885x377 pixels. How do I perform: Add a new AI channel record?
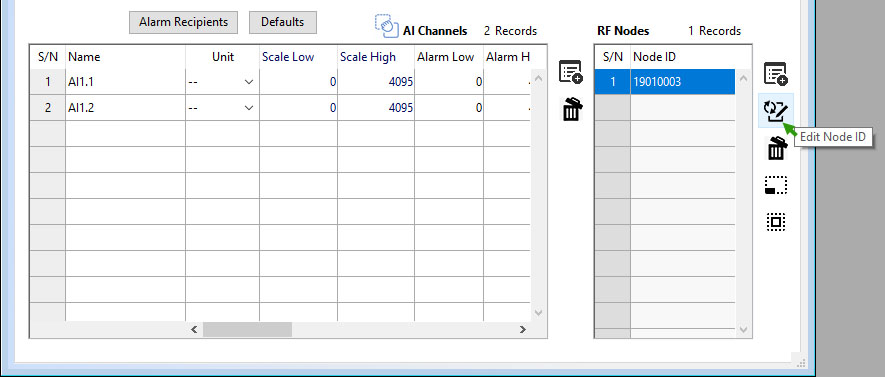tap(571, 73)
